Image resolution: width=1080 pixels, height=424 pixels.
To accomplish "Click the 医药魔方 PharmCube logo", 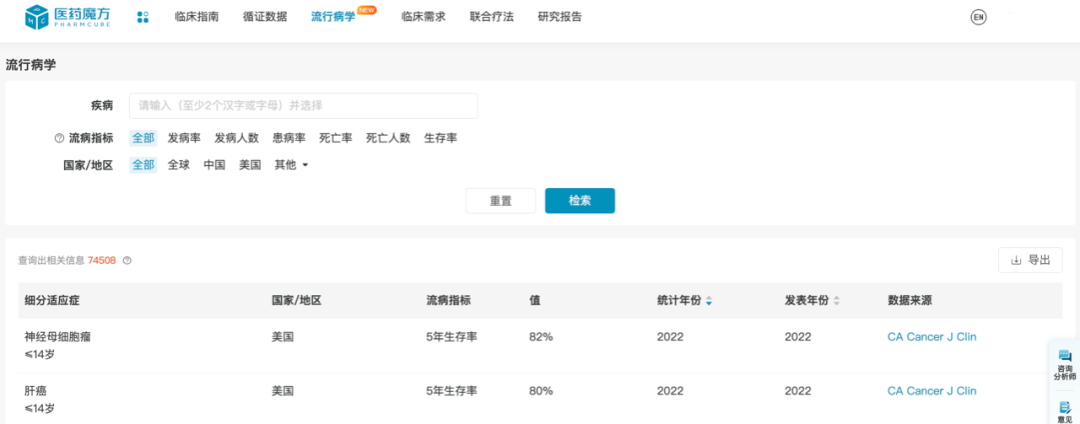I will (x=67, y=17).
